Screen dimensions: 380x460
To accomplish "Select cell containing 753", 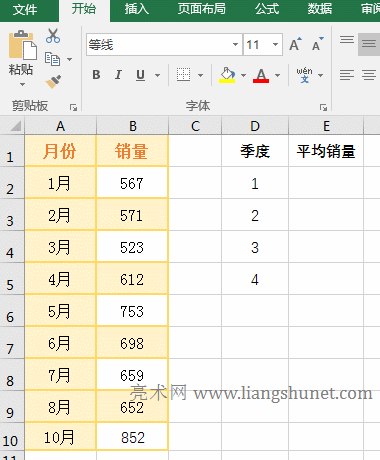I will [x=133, y=311].
